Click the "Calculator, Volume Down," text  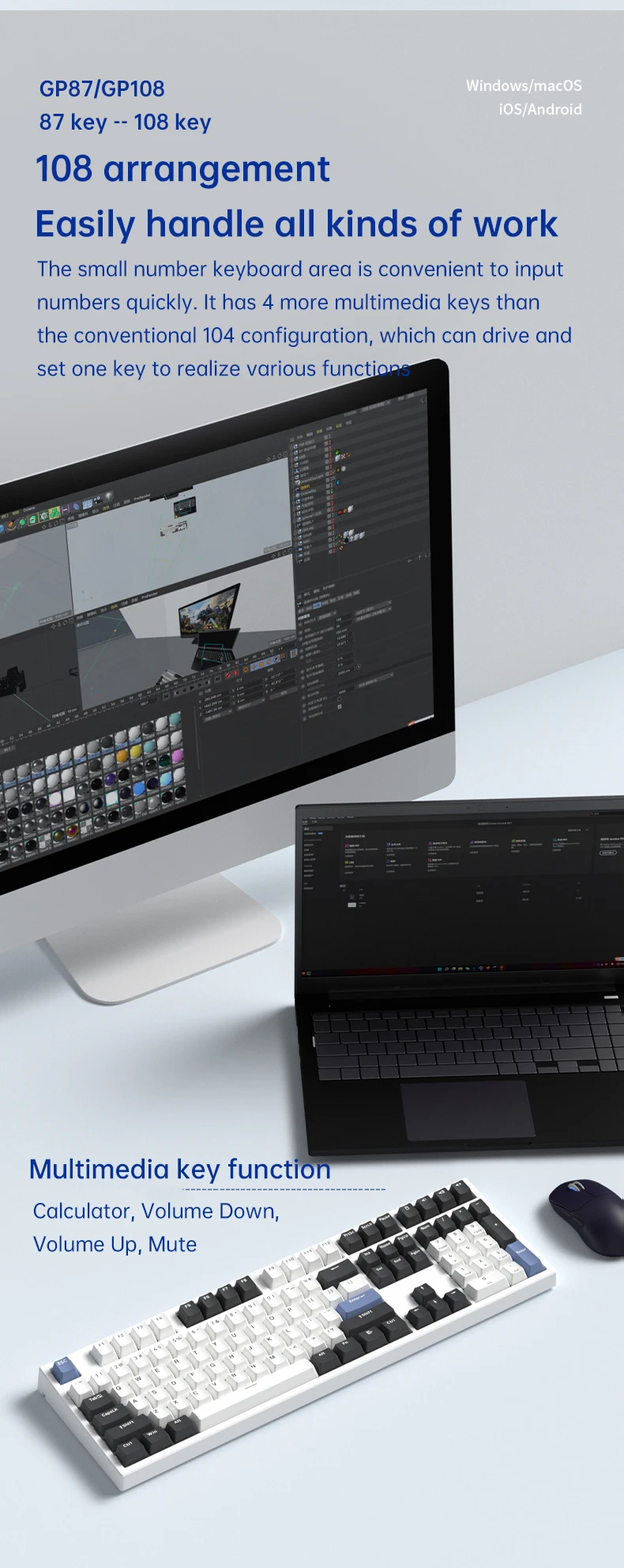(x=156, y=1211)
